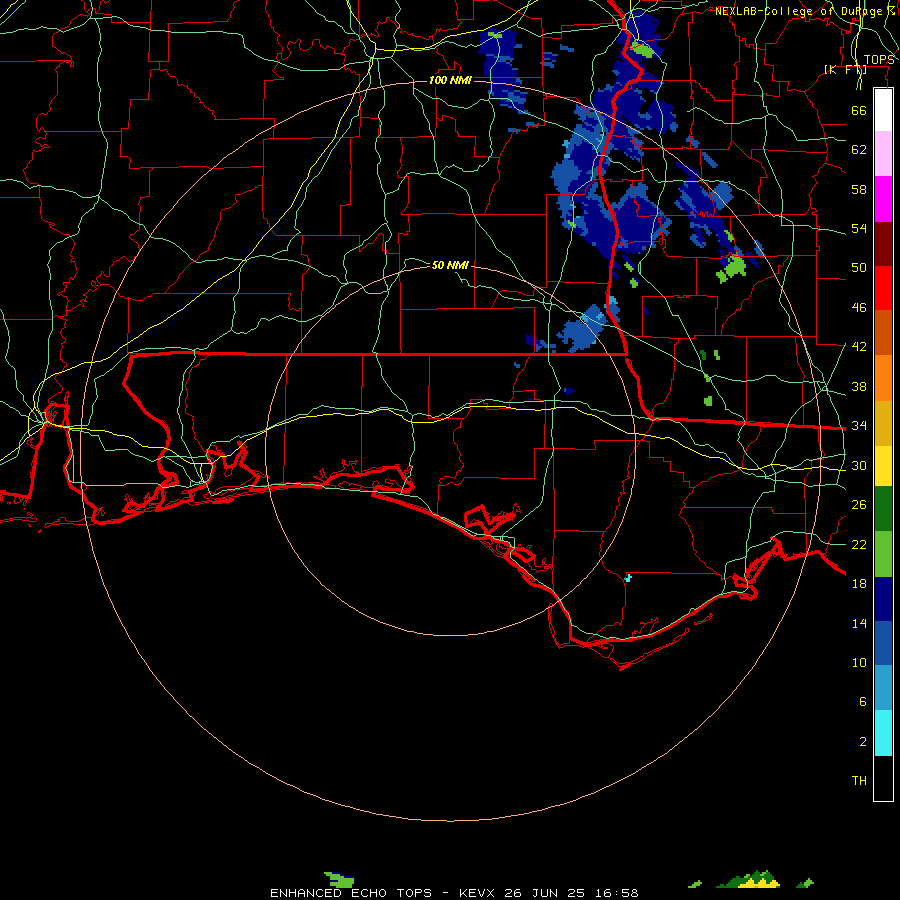
Task: Click the medium blue legend swatch
Action: click(x=883, y=643)
